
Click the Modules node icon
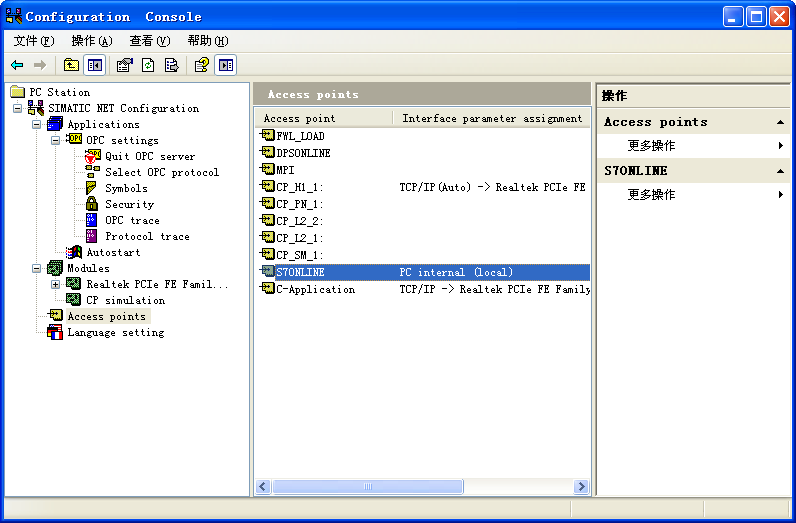pos(55,268)
